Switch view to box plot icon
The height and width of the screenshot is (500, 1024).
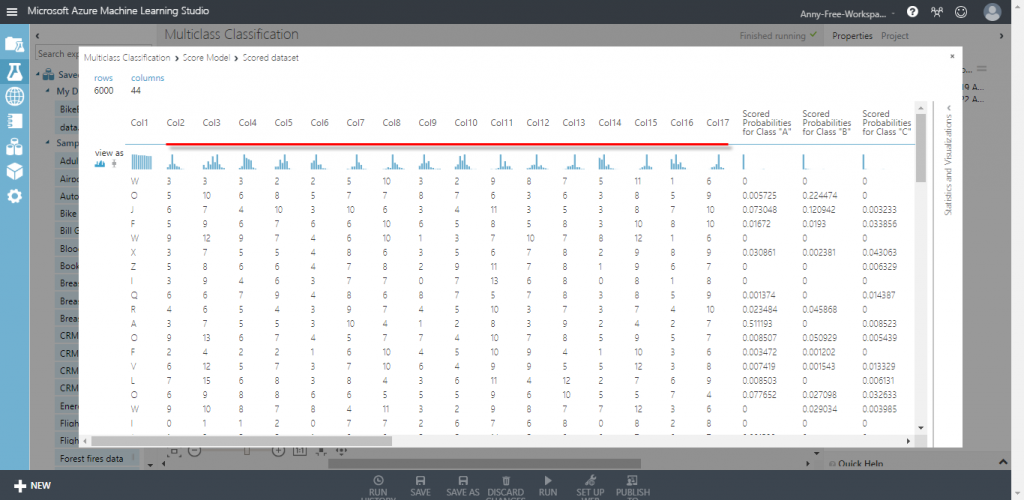tap(115, 164)
